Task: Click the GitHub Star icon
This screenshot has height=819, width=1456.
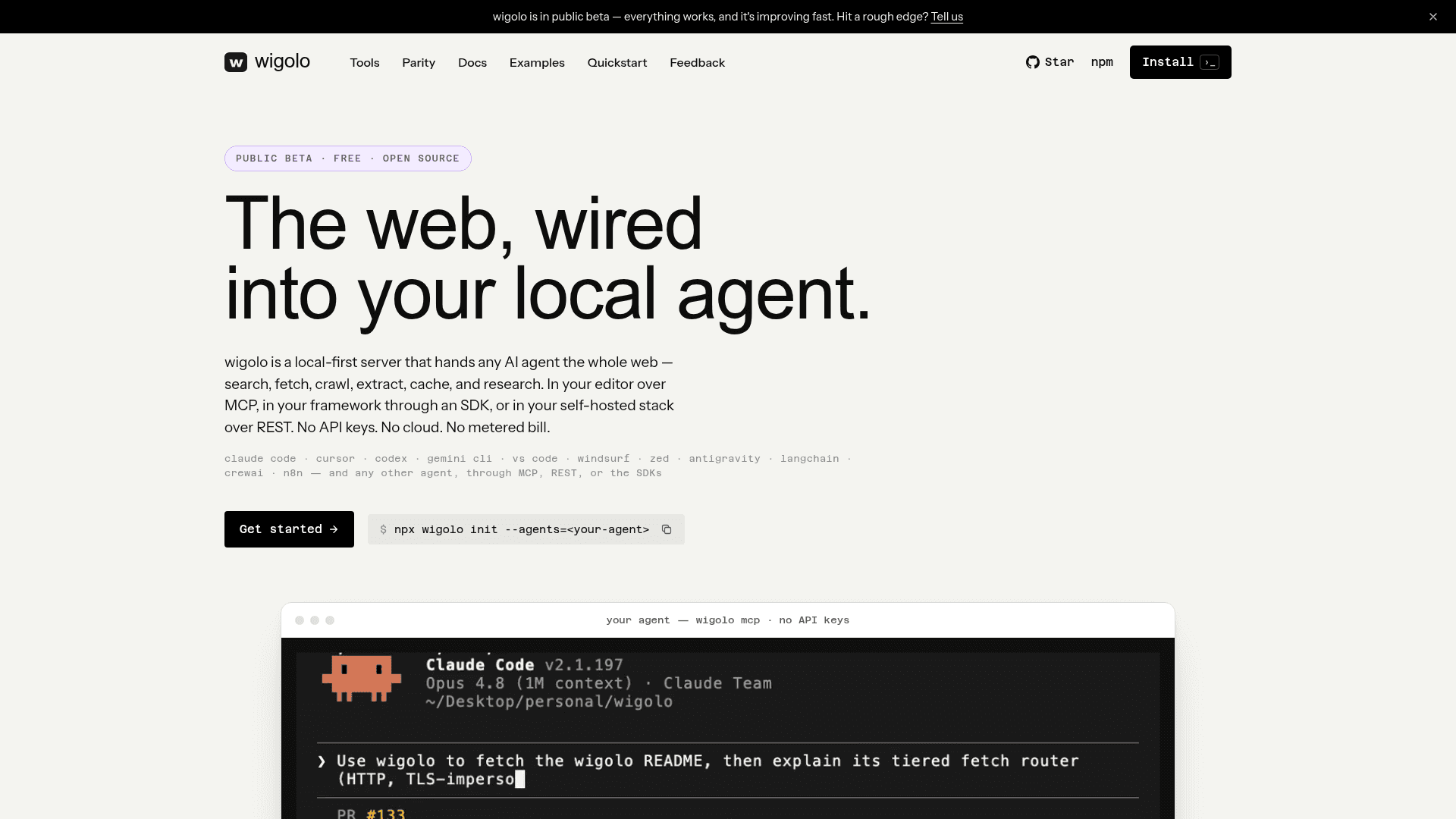Action: click(x=1032, y=62)
